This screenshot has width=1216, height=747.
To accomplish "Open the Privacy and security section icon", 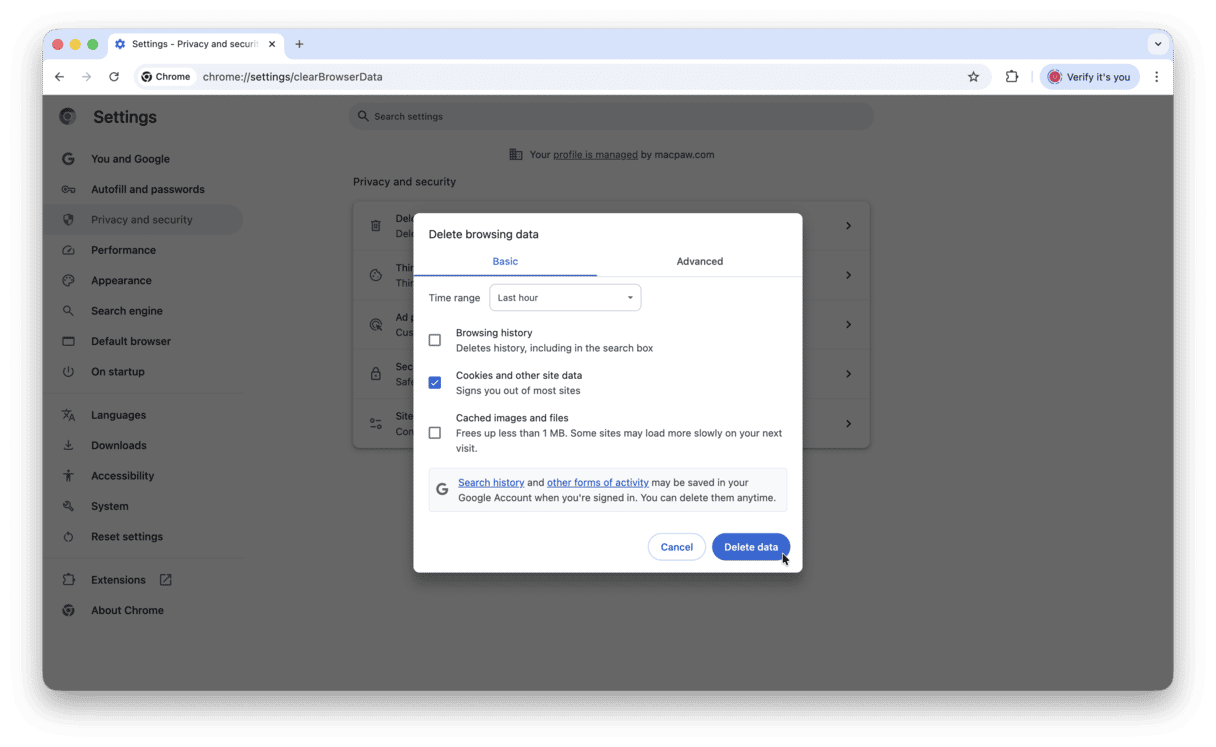I will 67,219.
